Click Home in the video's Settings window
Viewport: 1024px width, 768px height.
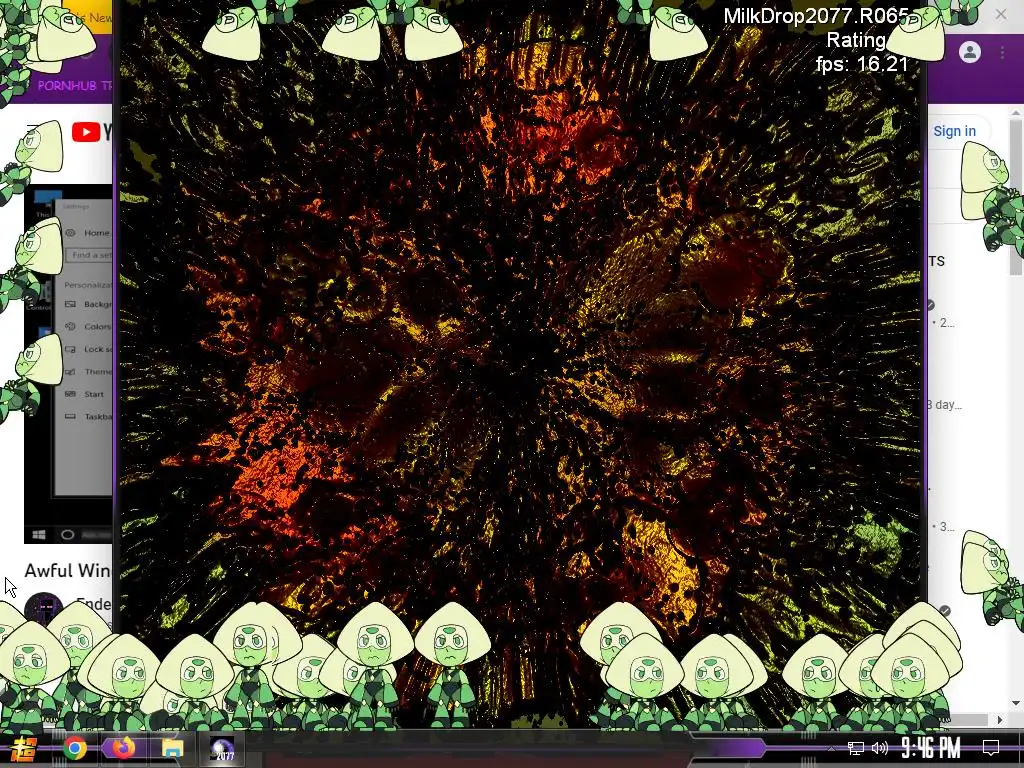96,233
